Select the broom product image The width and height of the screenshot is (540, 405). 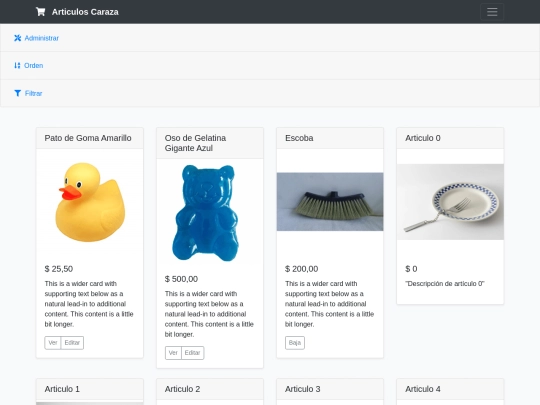click(330, 202)
